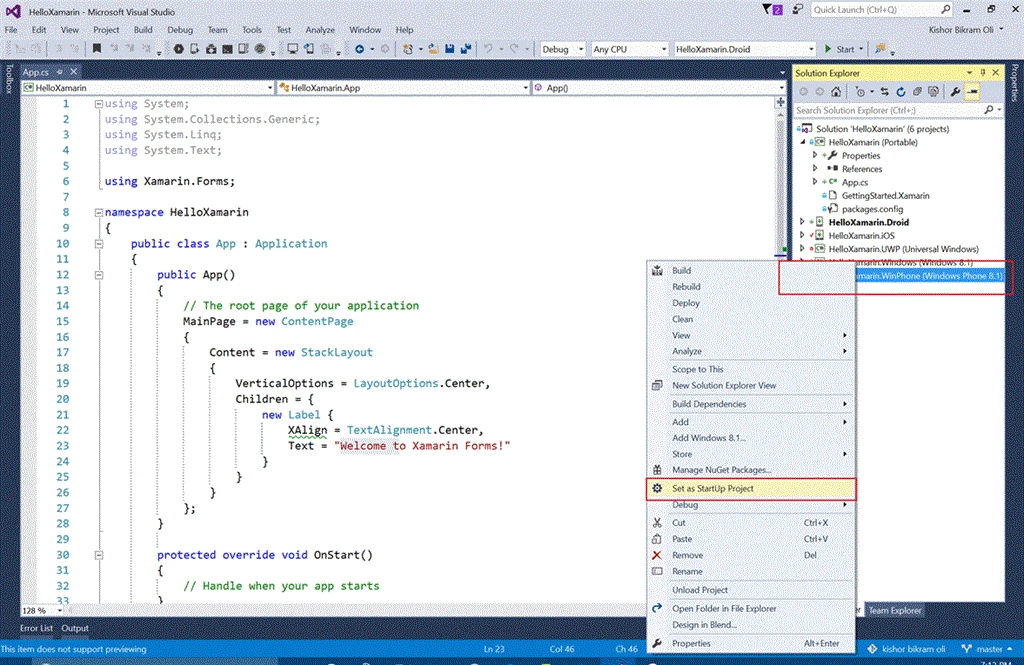
Task: Collapse all Solution Explorer nodes with the toolbar icon
Action: 917,92
